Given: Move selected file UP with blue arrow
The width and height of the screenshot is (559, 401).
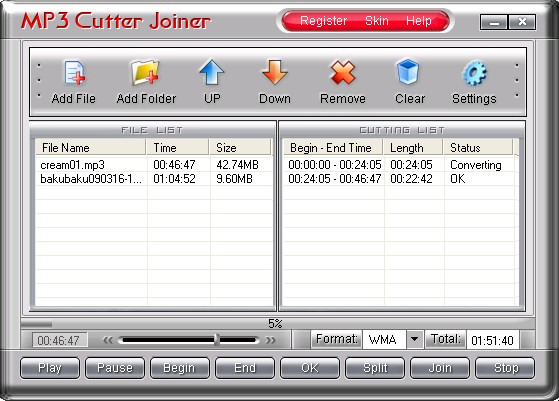Looking at the screenshot, I should [x=212, y=72].
